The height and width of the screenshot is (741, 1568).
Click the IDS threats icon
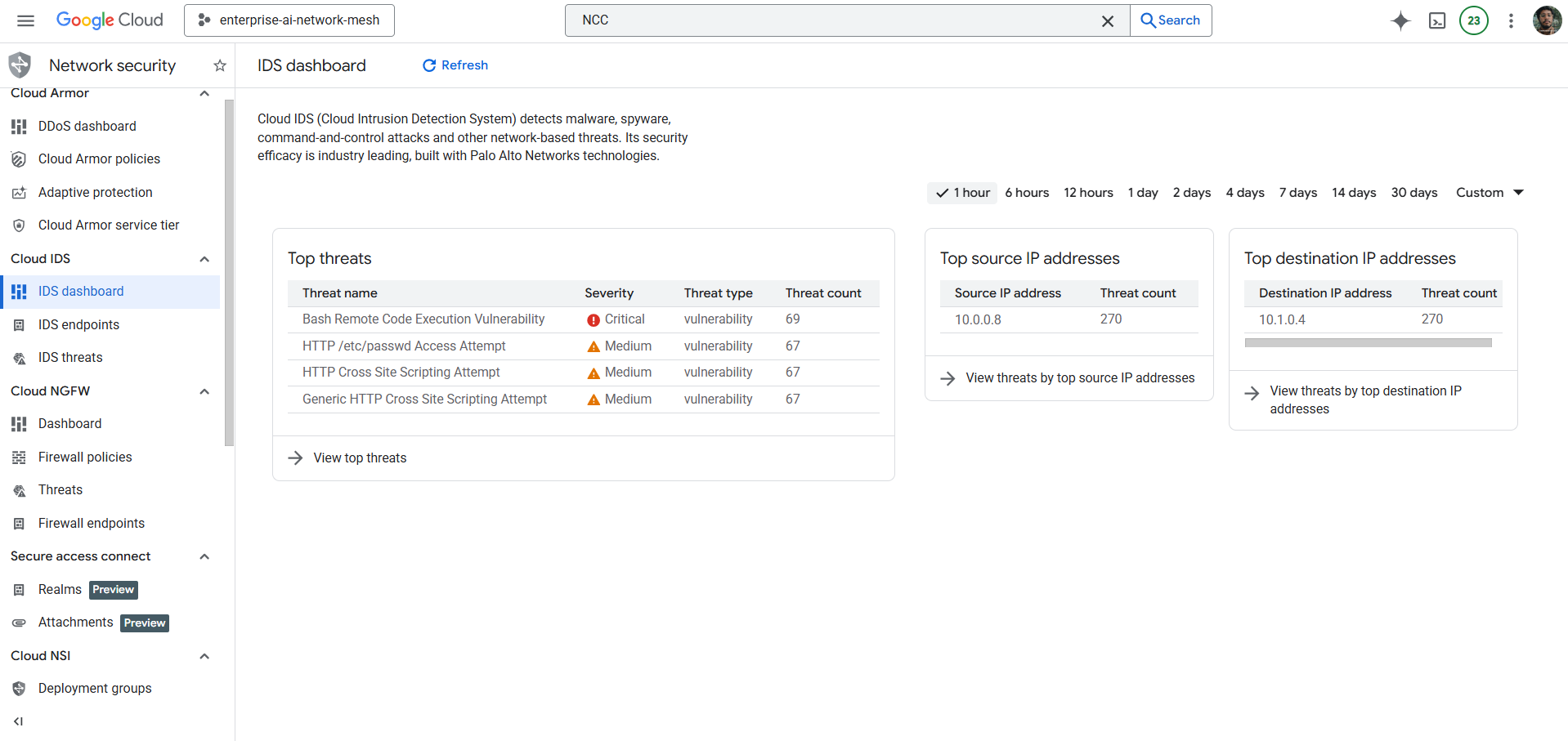coord(19,358)
